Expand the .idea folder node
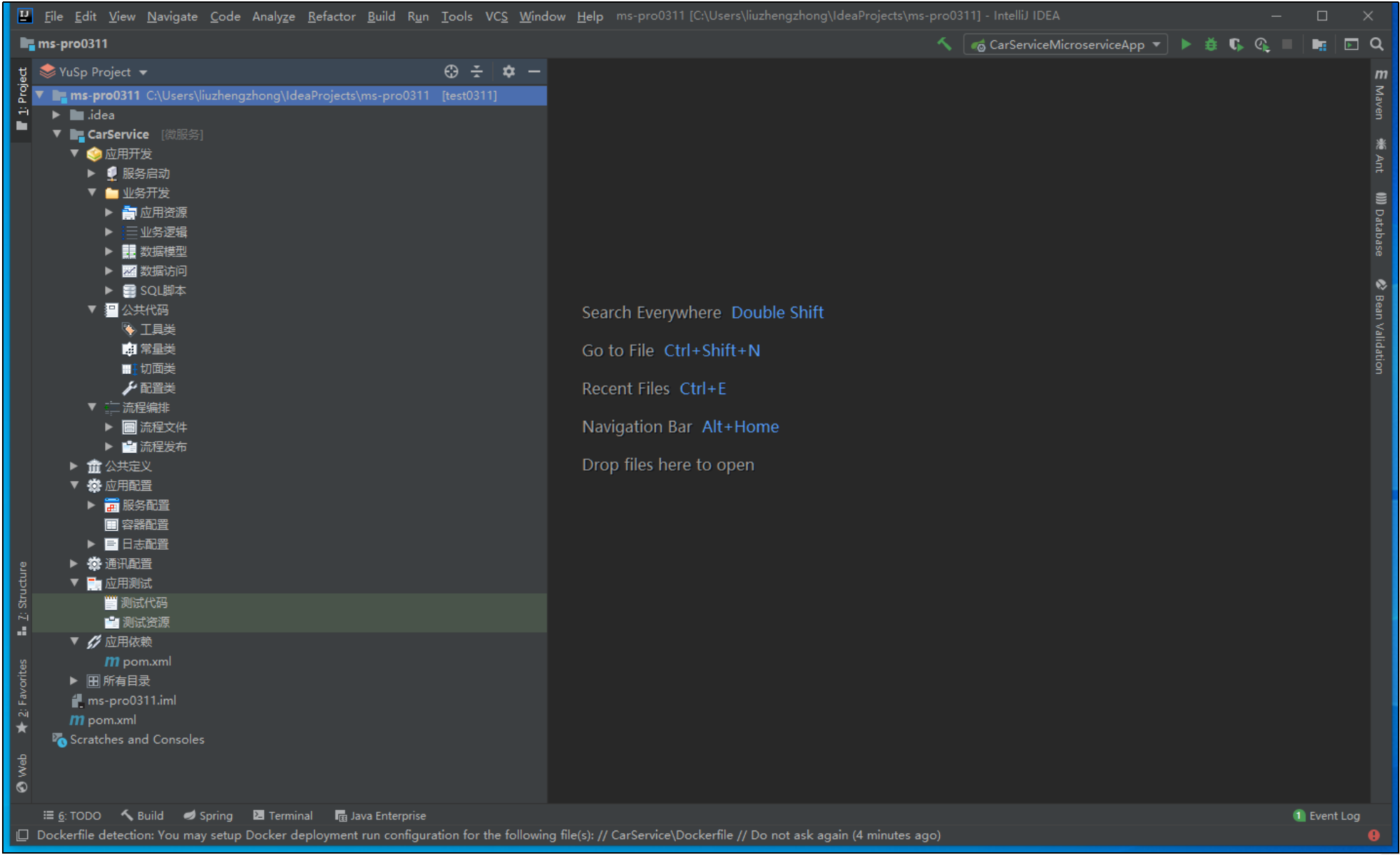Image resolution: width=1400 pixels, height=855 pixels. (x=57, y=115)
